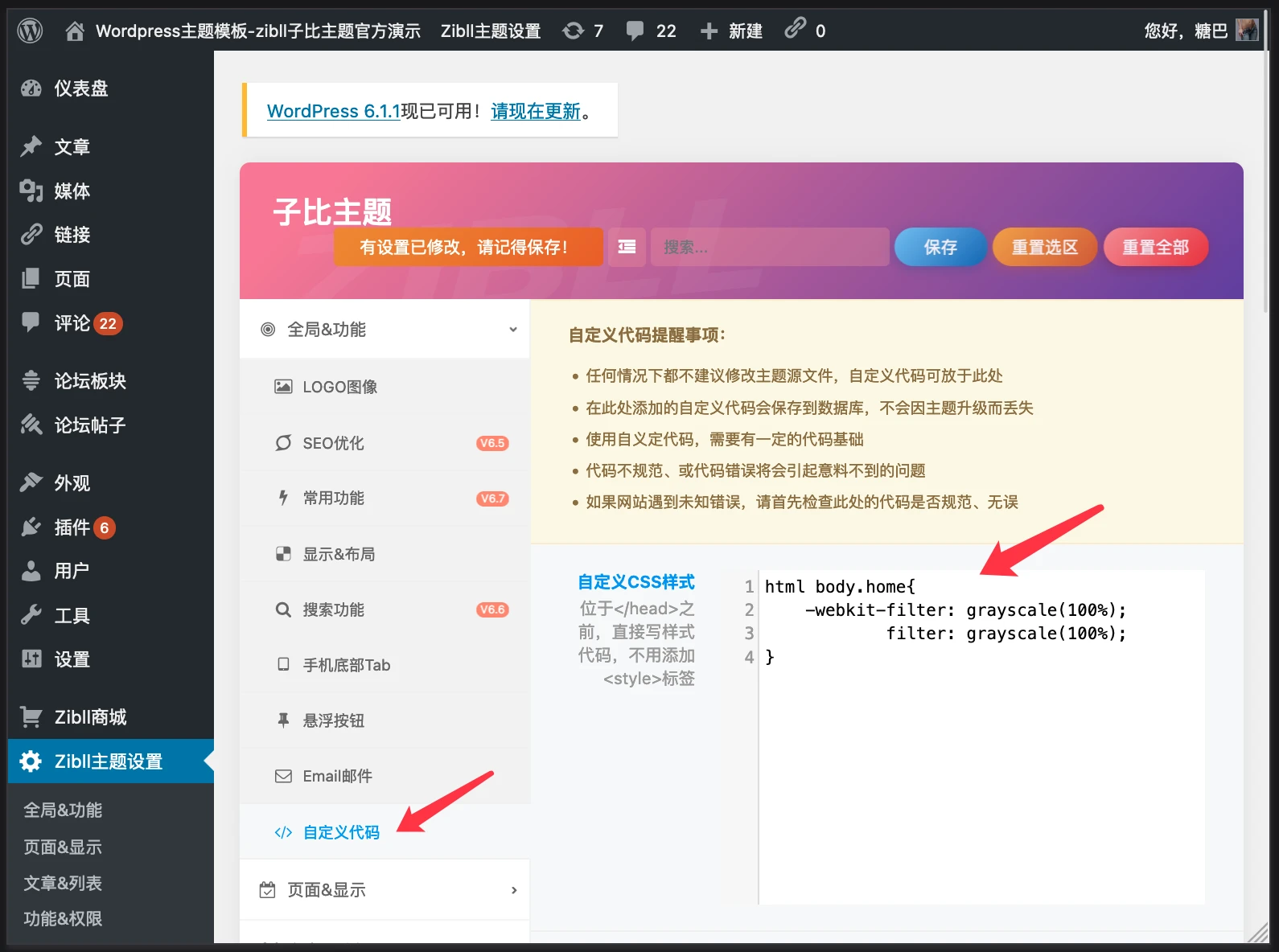The image size is (1279, 952).
Task: Click the appearance brush icon beside 外观
Action: pos(31,482)
